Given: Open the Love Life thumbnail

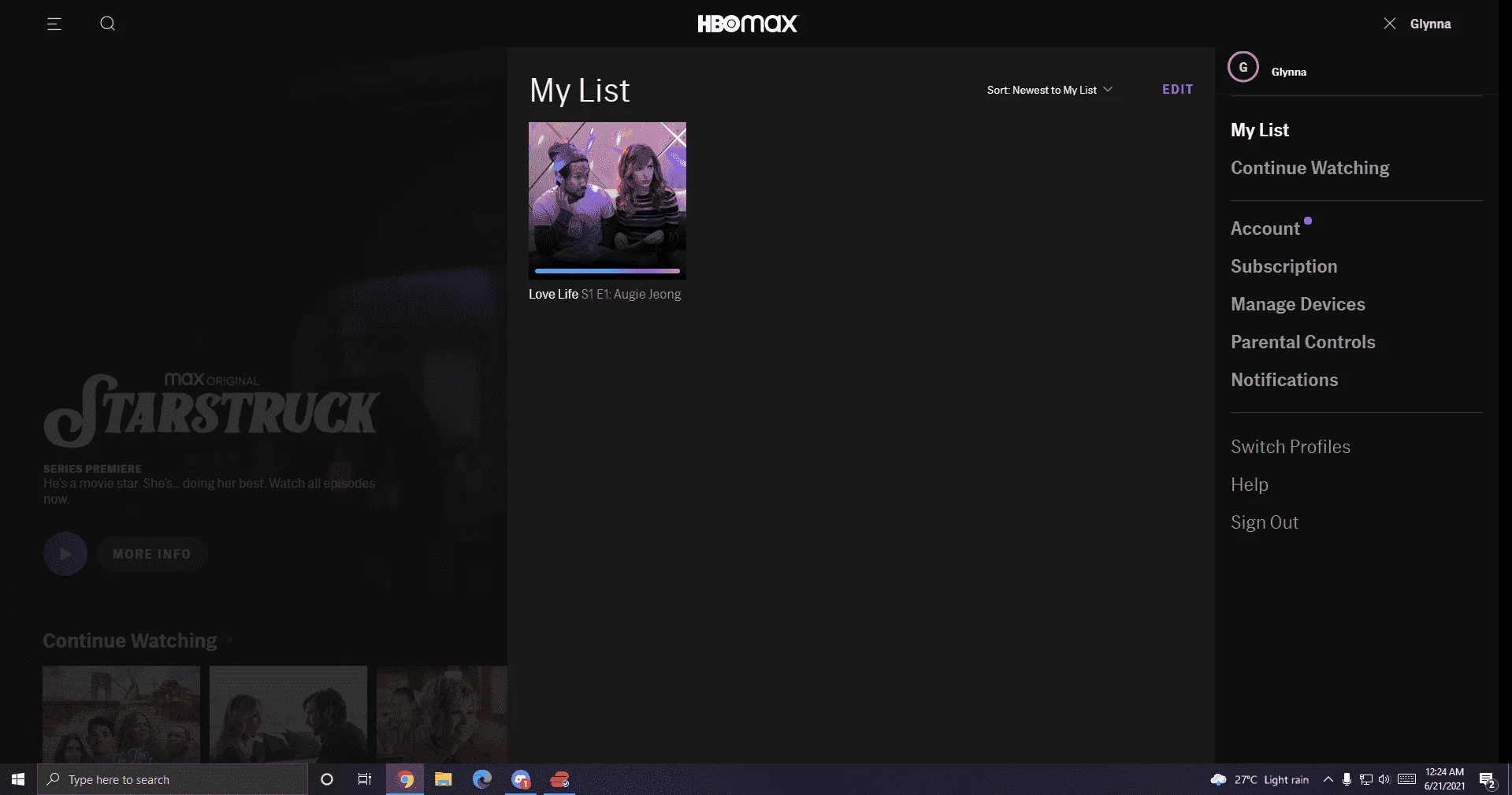Looking at the screenshot, I should [x=607, y=200].
